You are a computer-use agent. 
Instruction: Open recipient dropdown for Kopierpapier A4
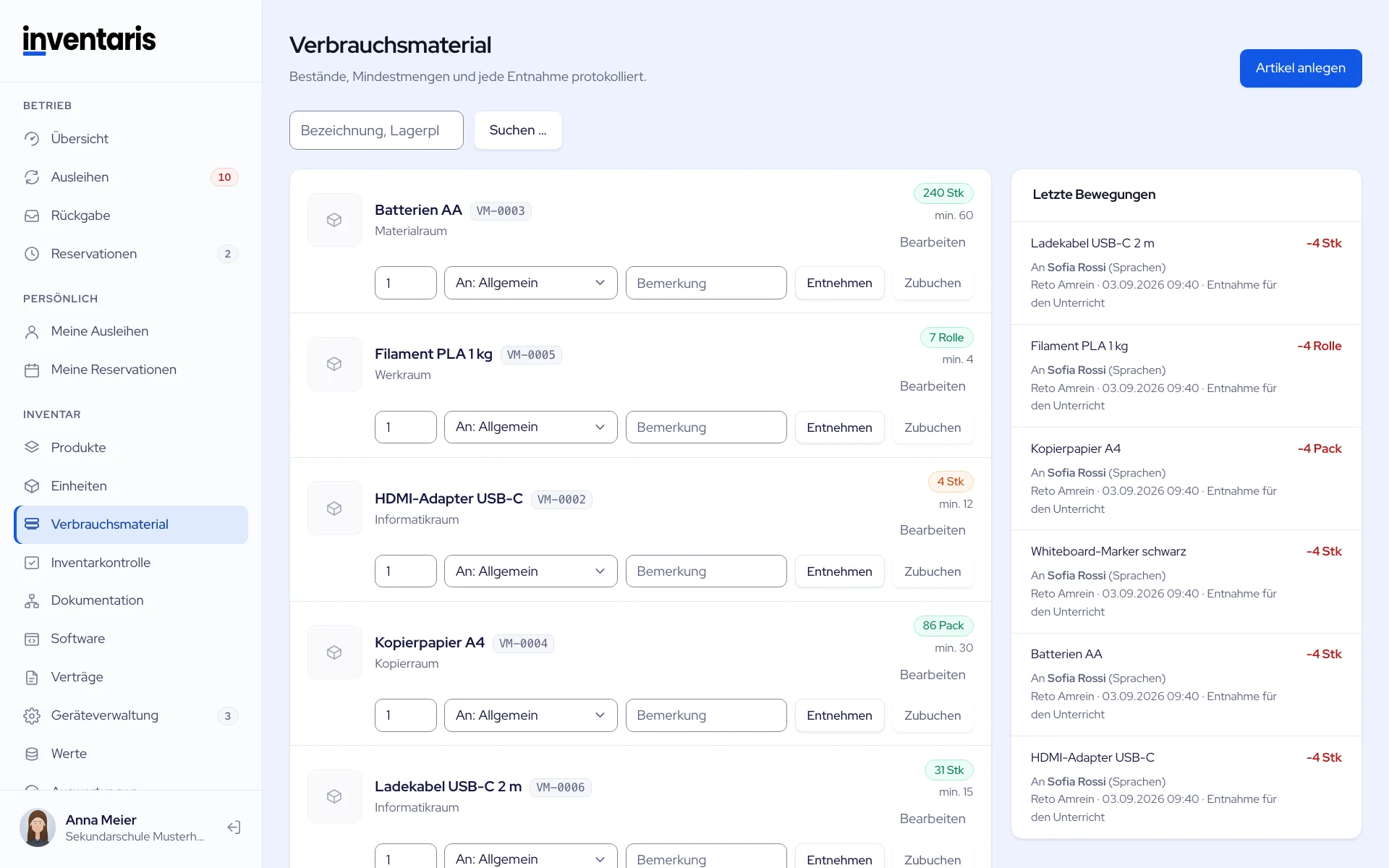tap(530, 715)
